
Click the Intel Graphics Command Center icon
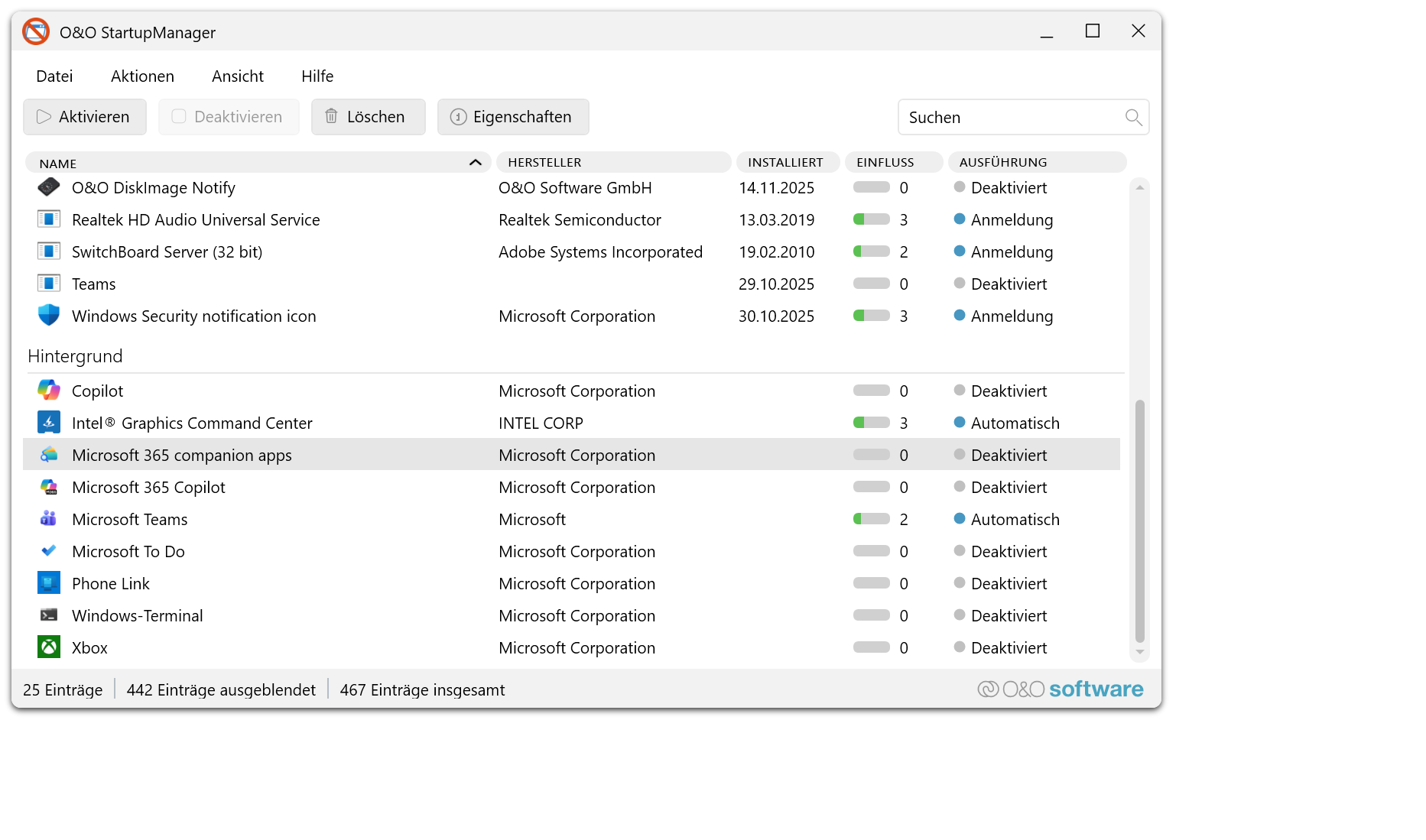click(x=49, y=423)
